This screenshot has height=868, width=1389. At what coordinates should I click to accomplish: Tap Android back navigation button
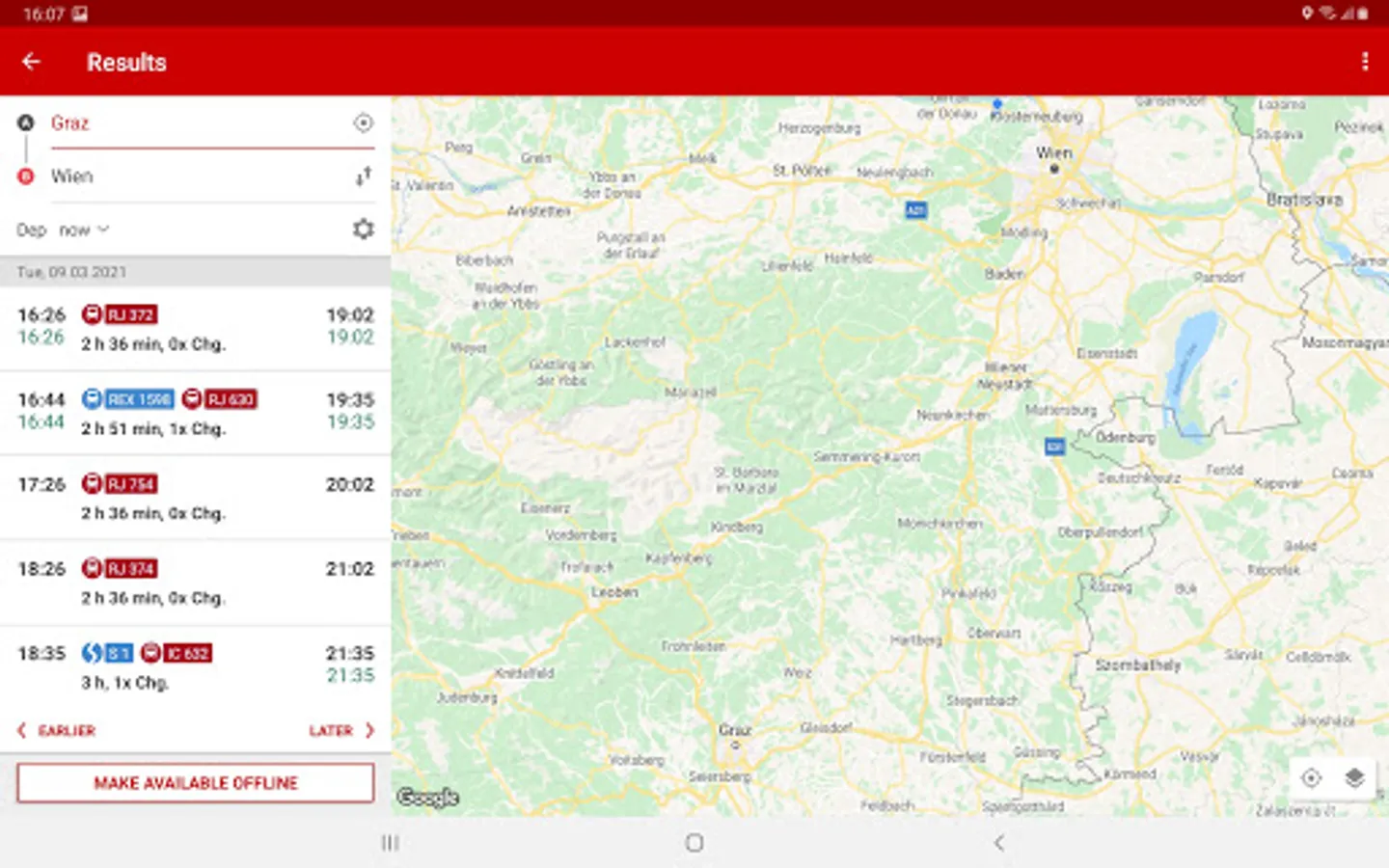(x=999, y=843)
